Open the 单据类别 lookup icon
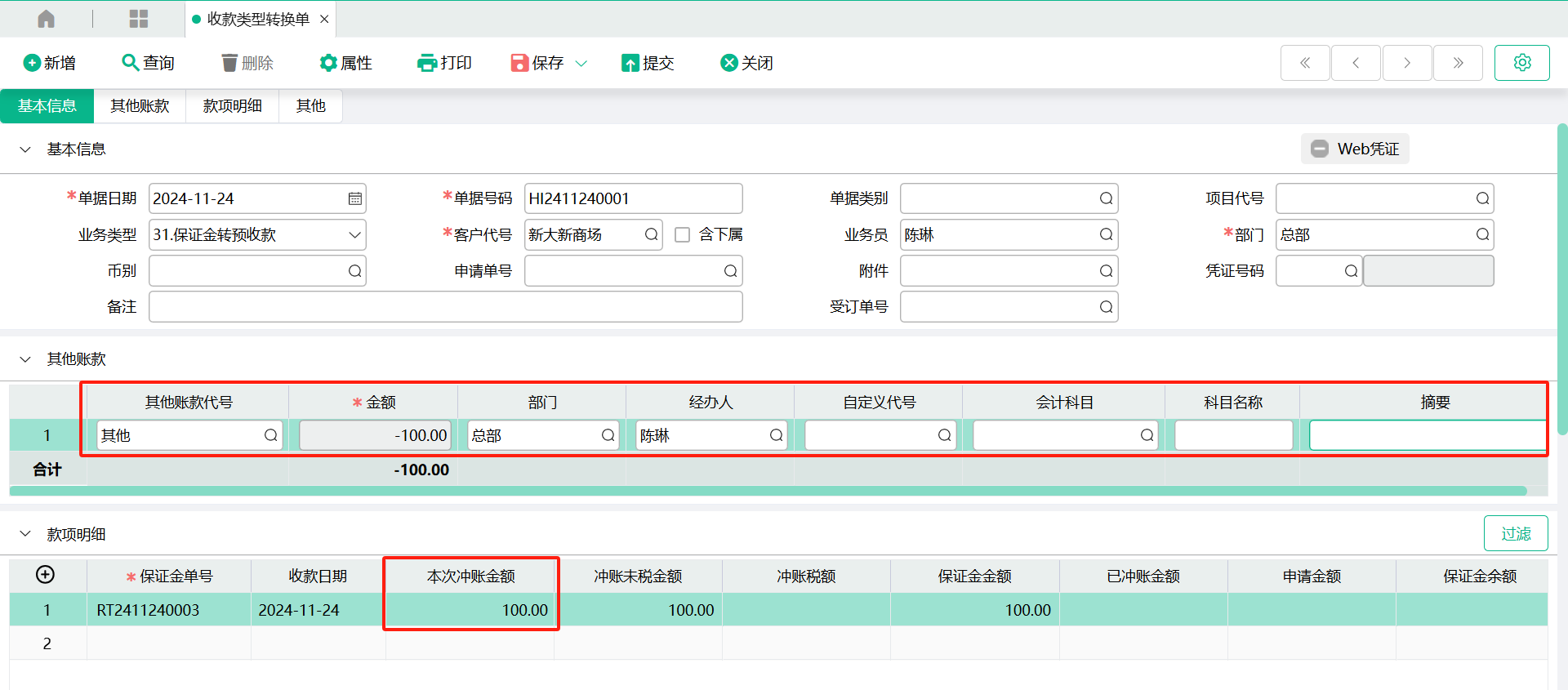 (1107, 198)
